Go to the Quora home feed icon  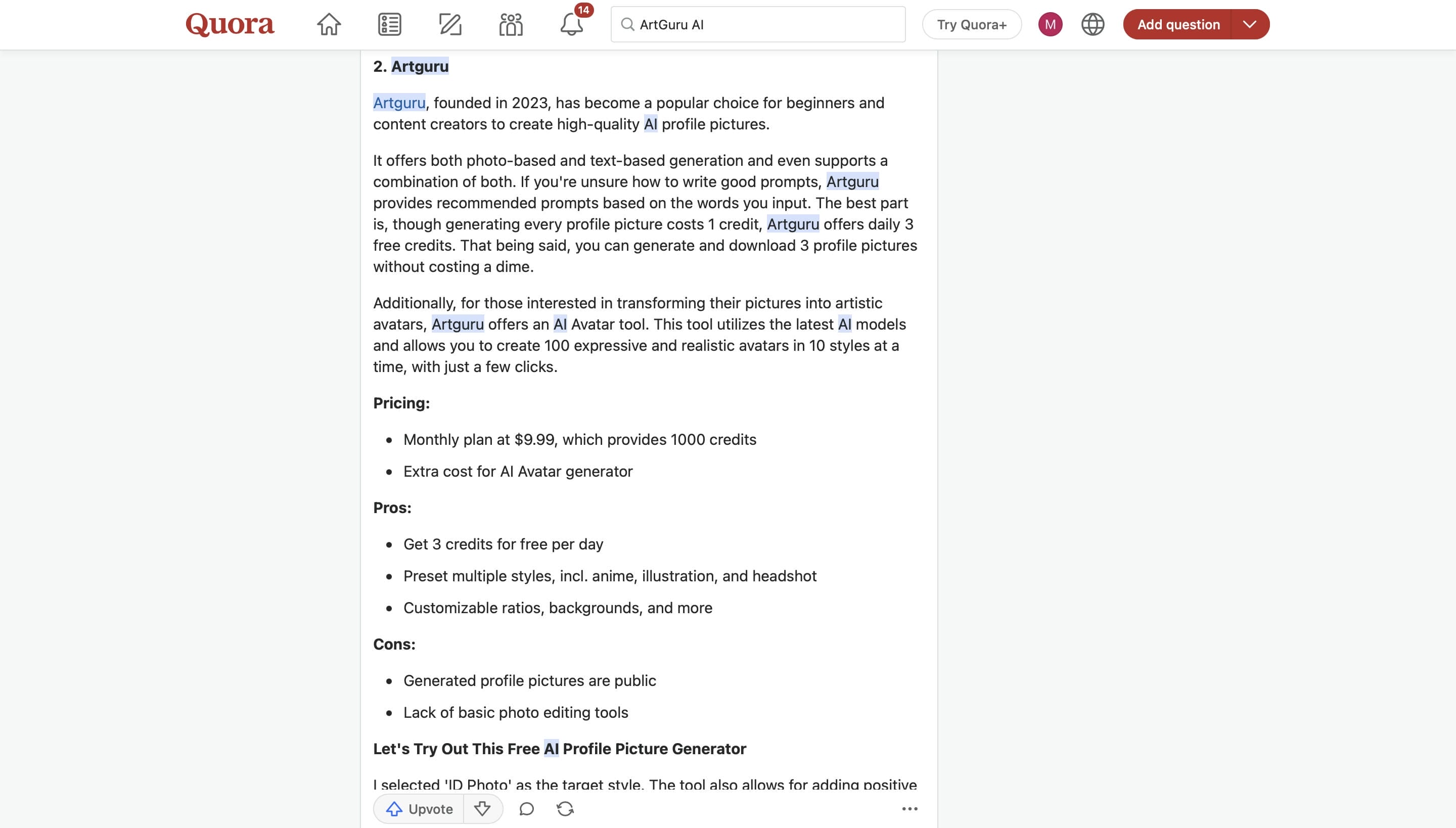pos(329,24)
